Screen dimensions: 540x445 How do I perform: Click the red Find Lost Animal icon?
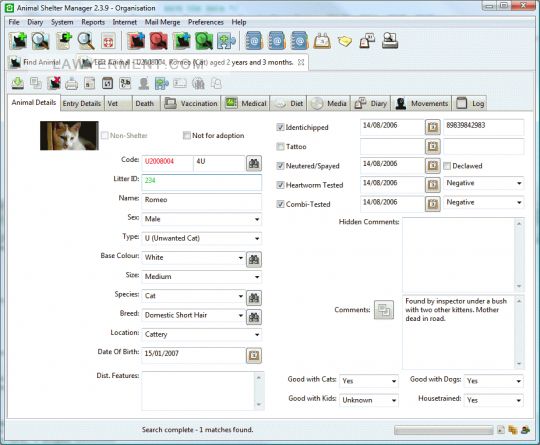158,41
